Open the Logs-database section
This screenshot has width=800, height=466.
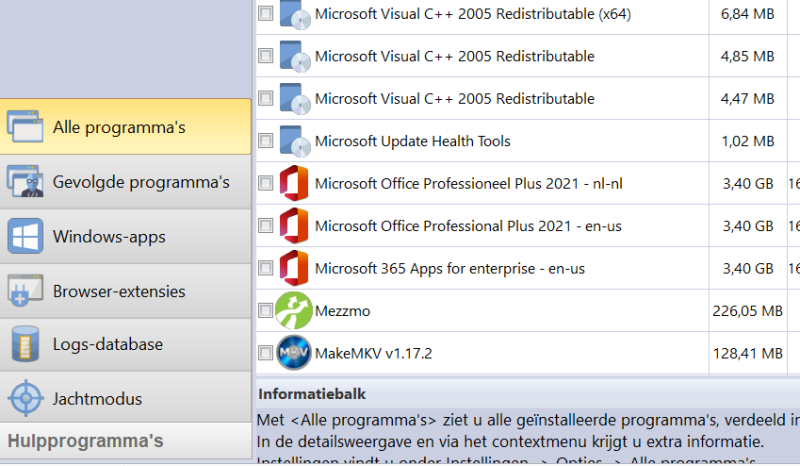tap(108, 345)
